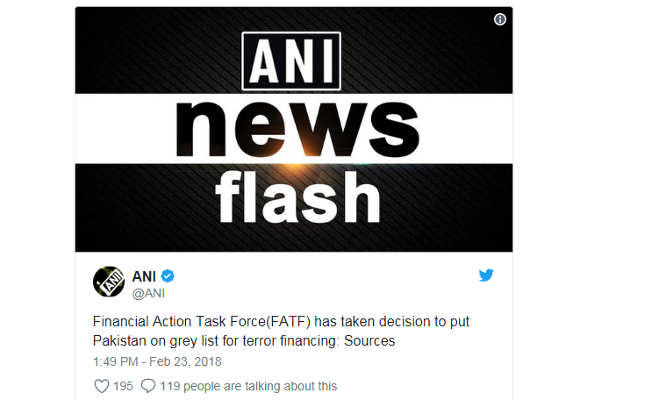Image resolution: width=659 pixels, height=400 pixels.
Task: Click the 195 likes count
Action: coord(124,385)
